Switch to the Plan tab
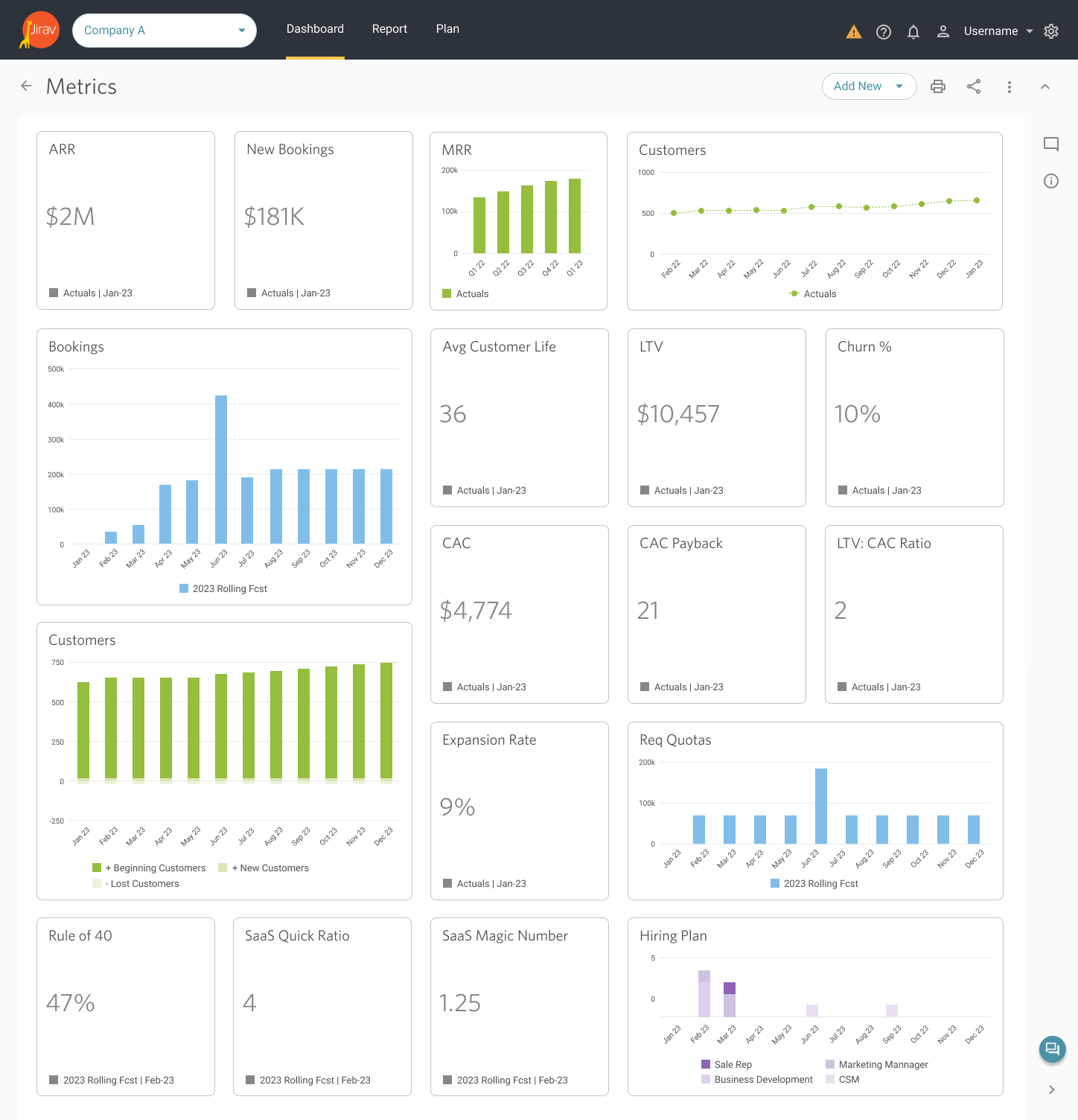The image size is (1078, 1120). tap(447, 29)
